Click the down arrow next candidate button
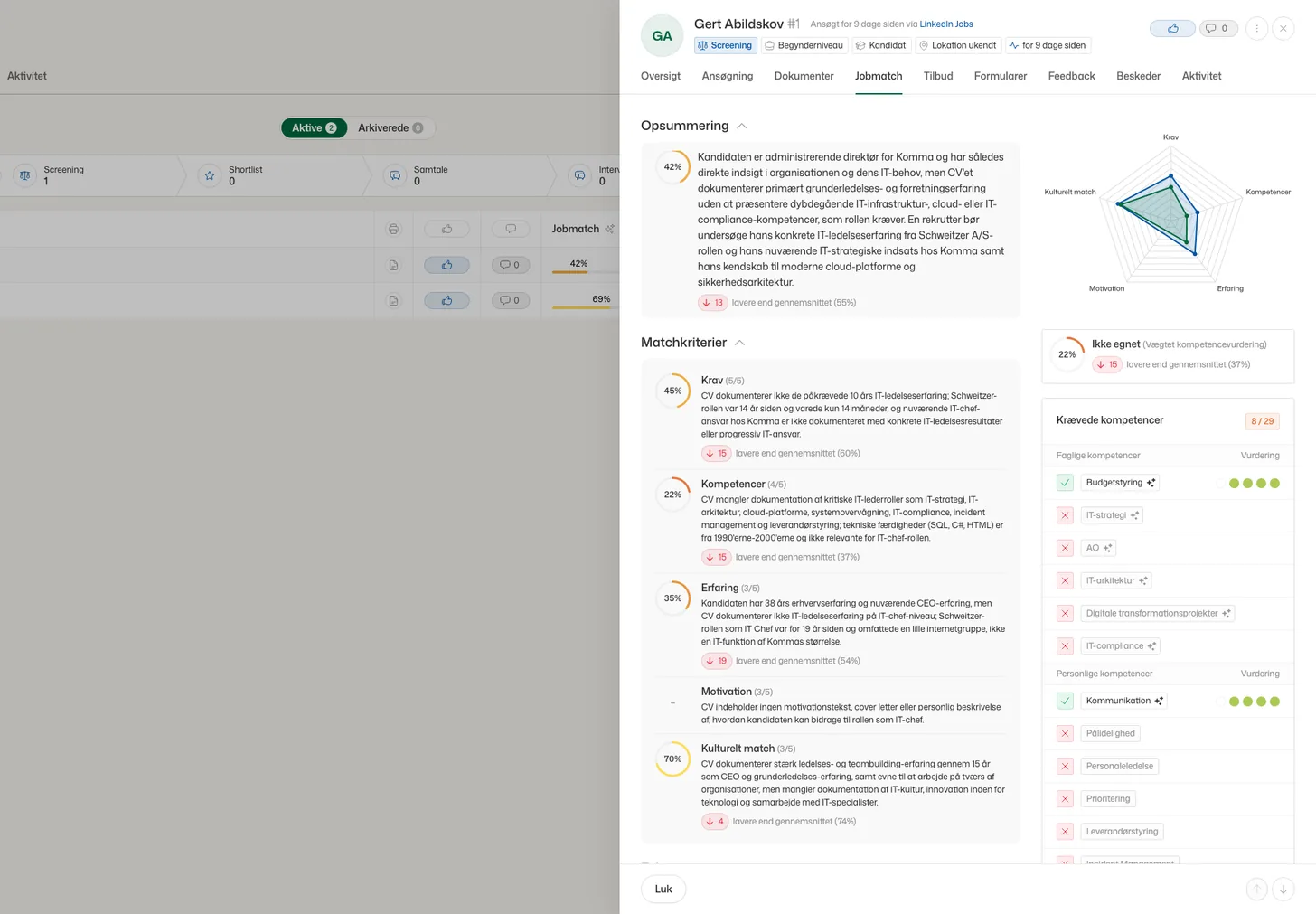Viewport: 1316px width, 914px height. [1283, 889]
